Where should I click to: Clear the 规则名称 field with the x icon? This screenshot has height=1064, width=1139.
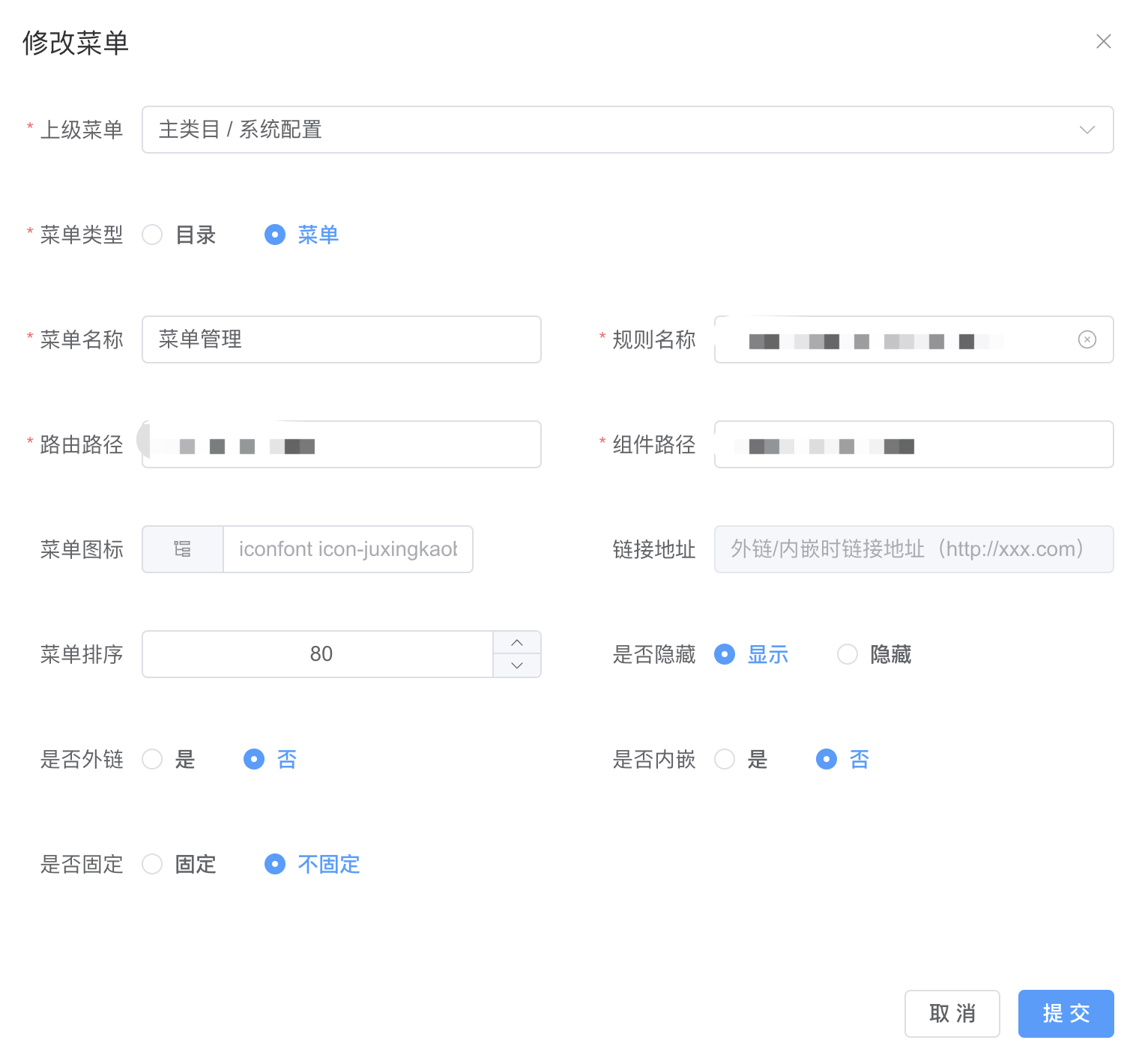1087,339
